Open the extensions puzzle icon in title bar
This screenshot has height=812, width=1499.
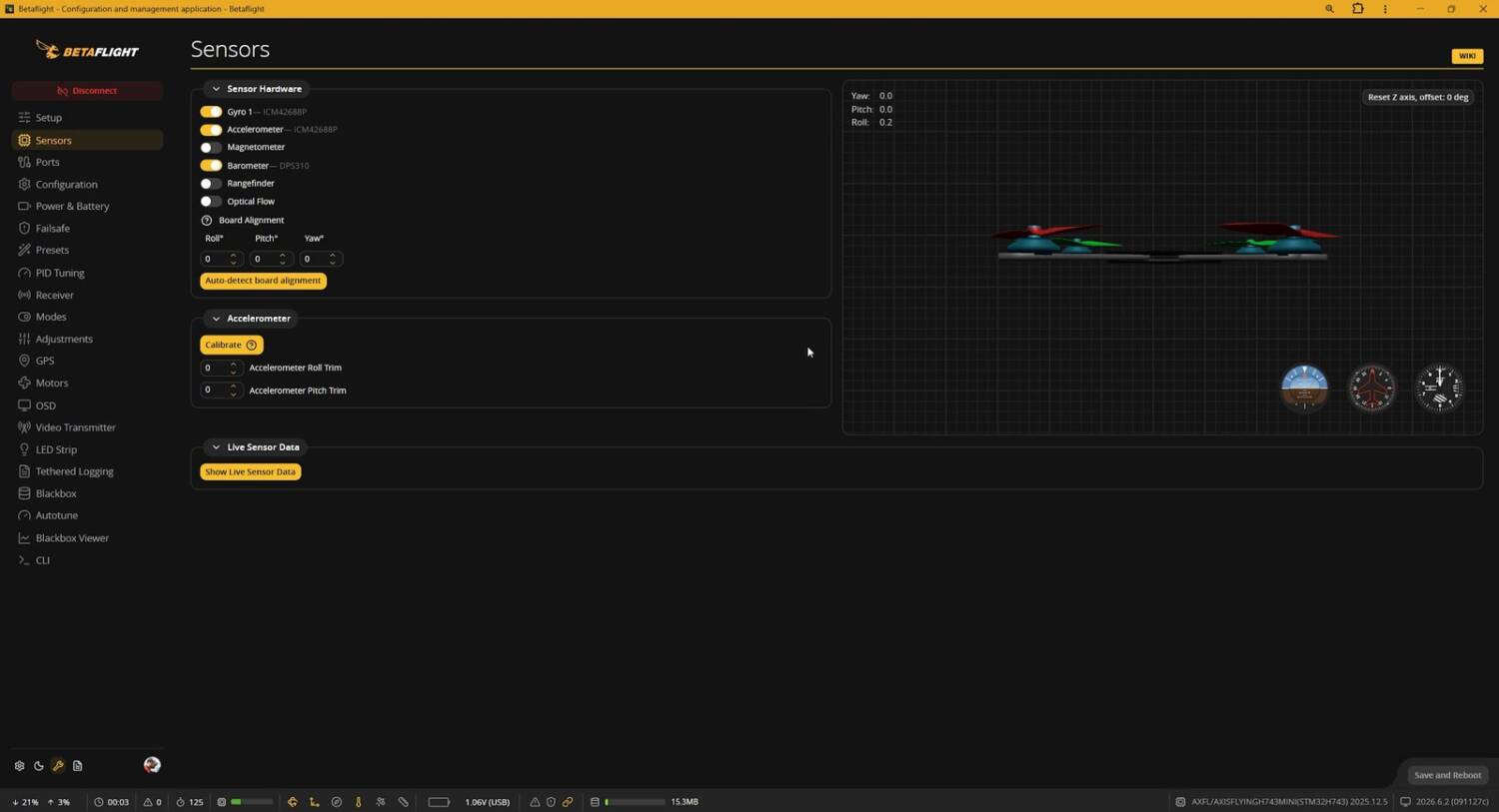pyautogui.click(x=1357, y=9)
